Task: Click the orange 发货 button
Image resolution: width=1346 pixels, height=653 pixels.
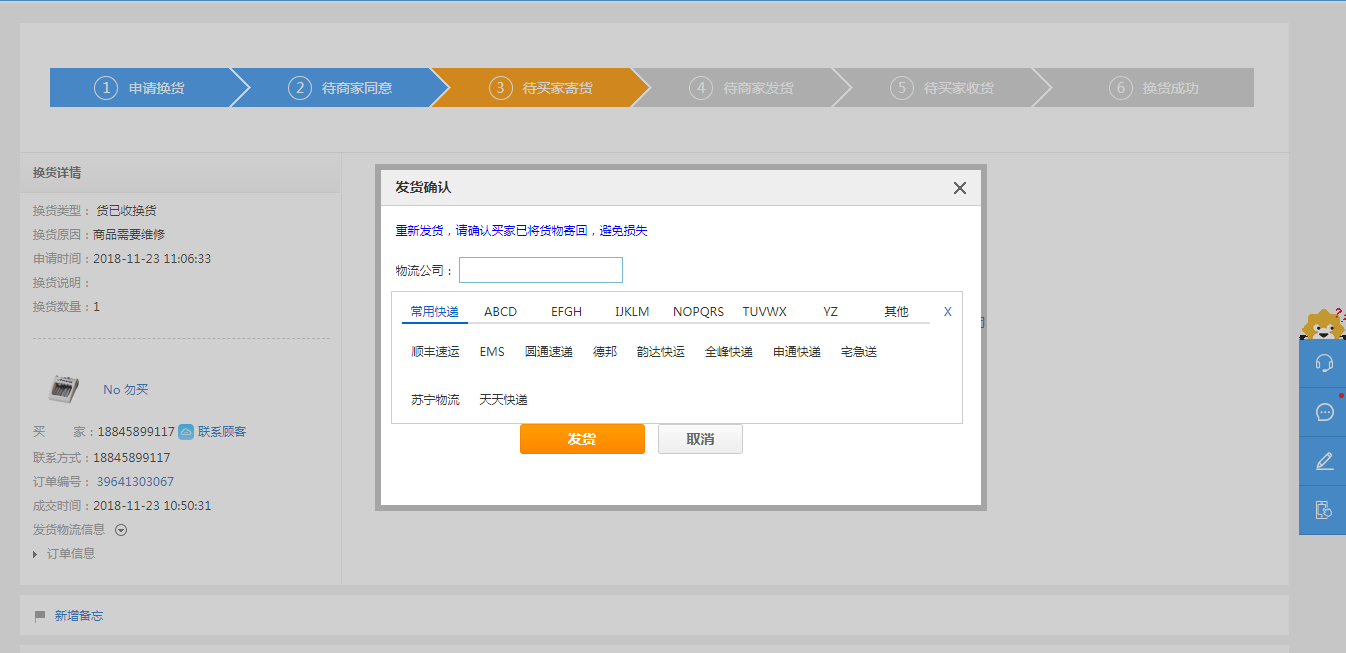Action: point(582,439)
